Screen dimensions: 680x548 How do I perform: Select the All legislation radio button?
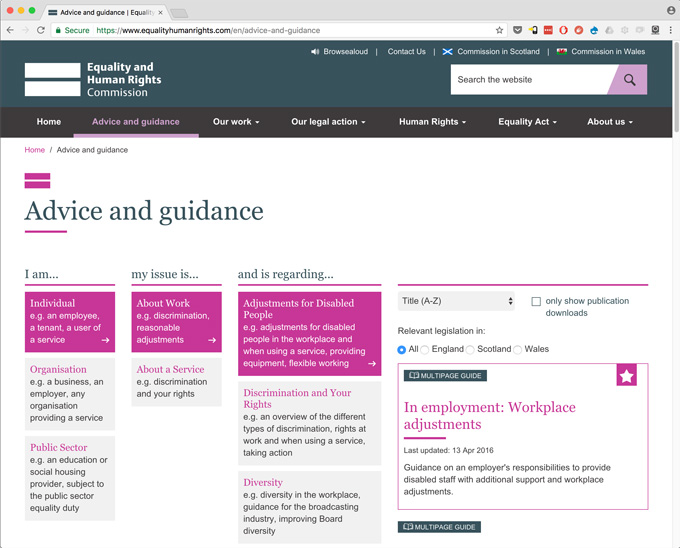click(x=402, y=349)
